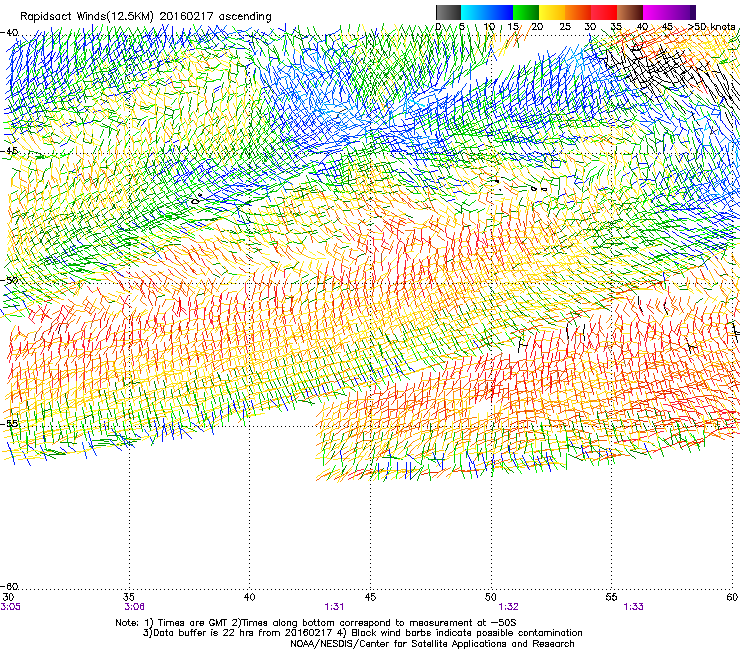Click the longitude '50' label on bottom axis
Image resolution: width=740 pixels, height=650 pixels.
[491, 598]
